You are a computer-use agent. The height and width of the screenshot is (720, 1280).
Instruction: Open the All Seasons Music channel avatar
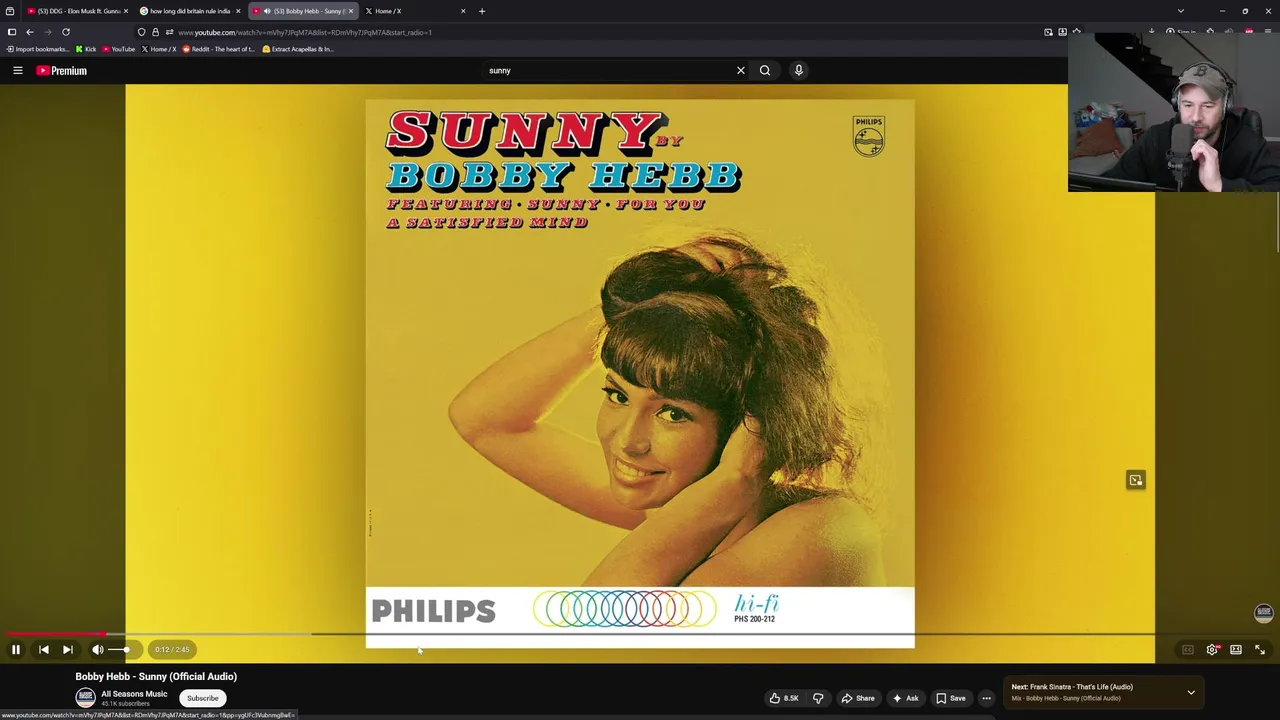click(x=86, y=698)
